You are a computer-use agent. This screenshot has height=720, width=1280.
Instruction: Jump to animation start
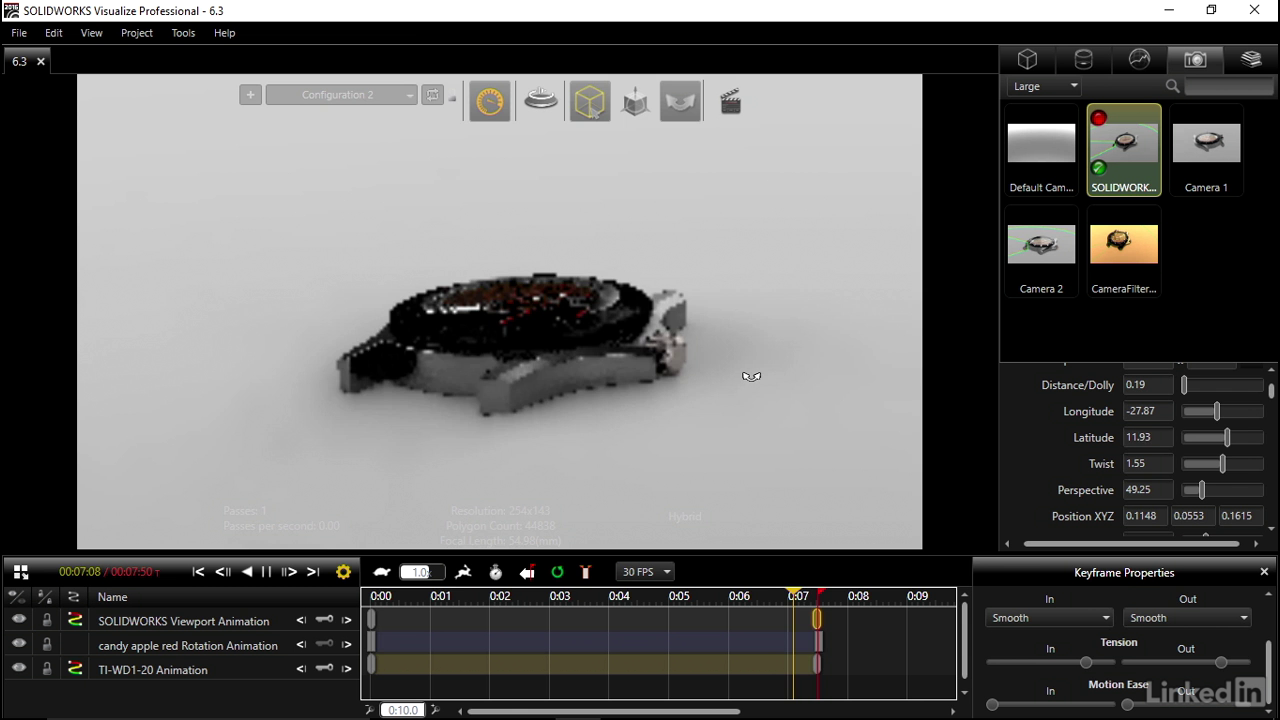pyautogui.click(x=198, y=572)
